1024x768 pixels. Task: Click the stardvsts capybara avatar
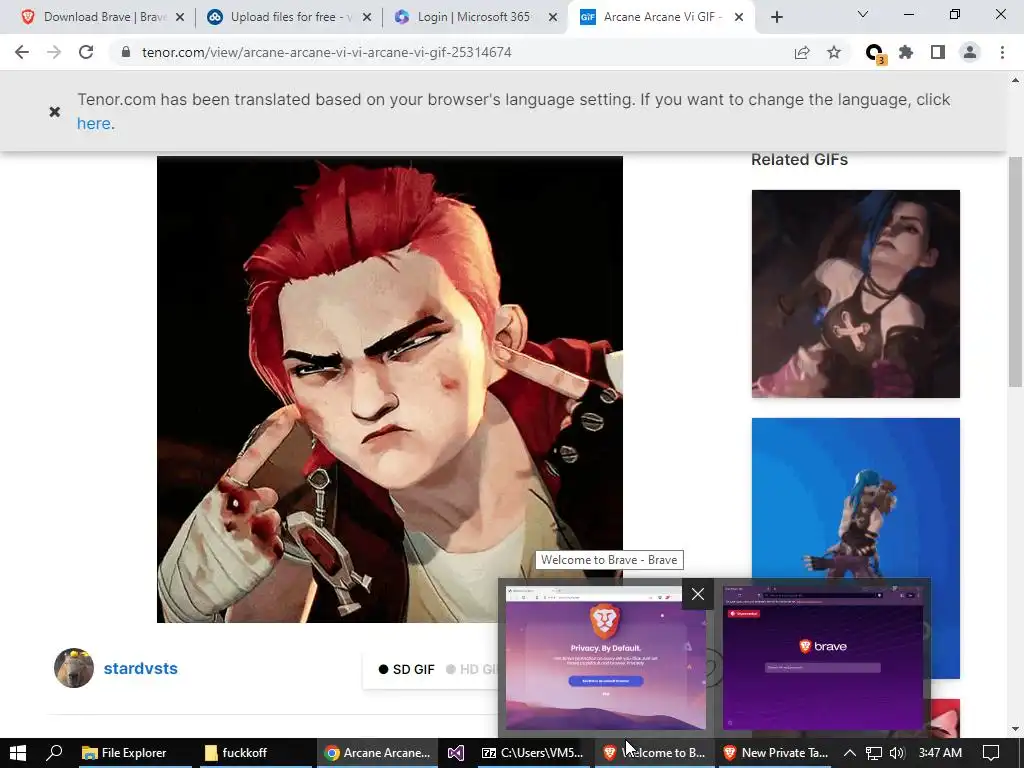click(x=74, y=668)
